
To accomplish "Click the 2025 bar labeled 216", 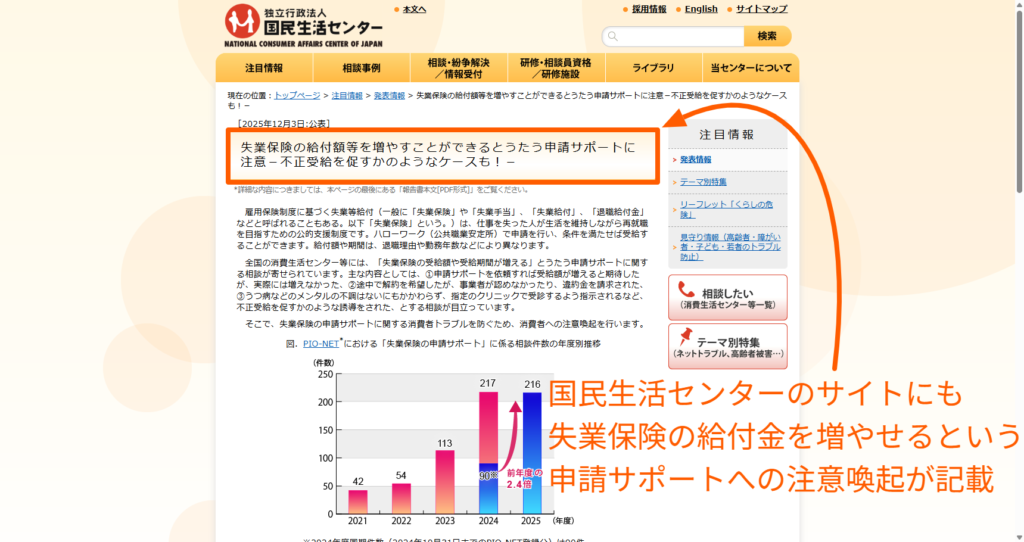I will pyautogui.click(x=532, y=453).
